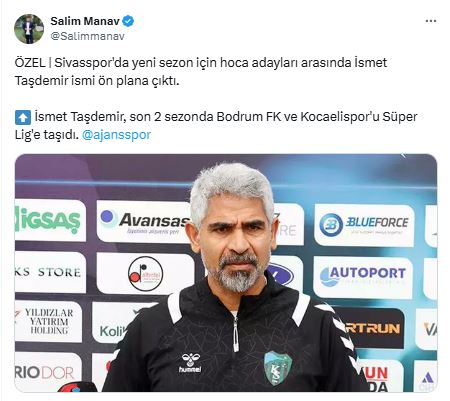Open the tweet's attached photo

(x=226, y=273)
